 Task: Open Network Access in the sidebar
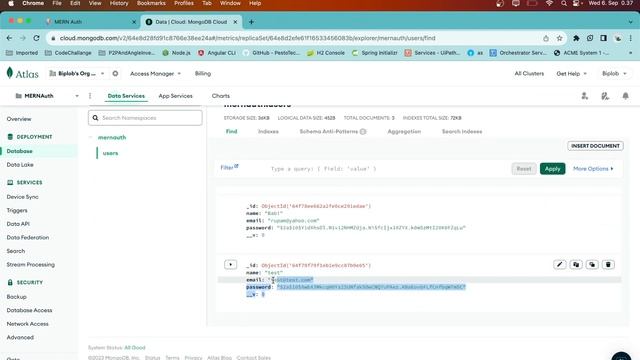[27, 324]
